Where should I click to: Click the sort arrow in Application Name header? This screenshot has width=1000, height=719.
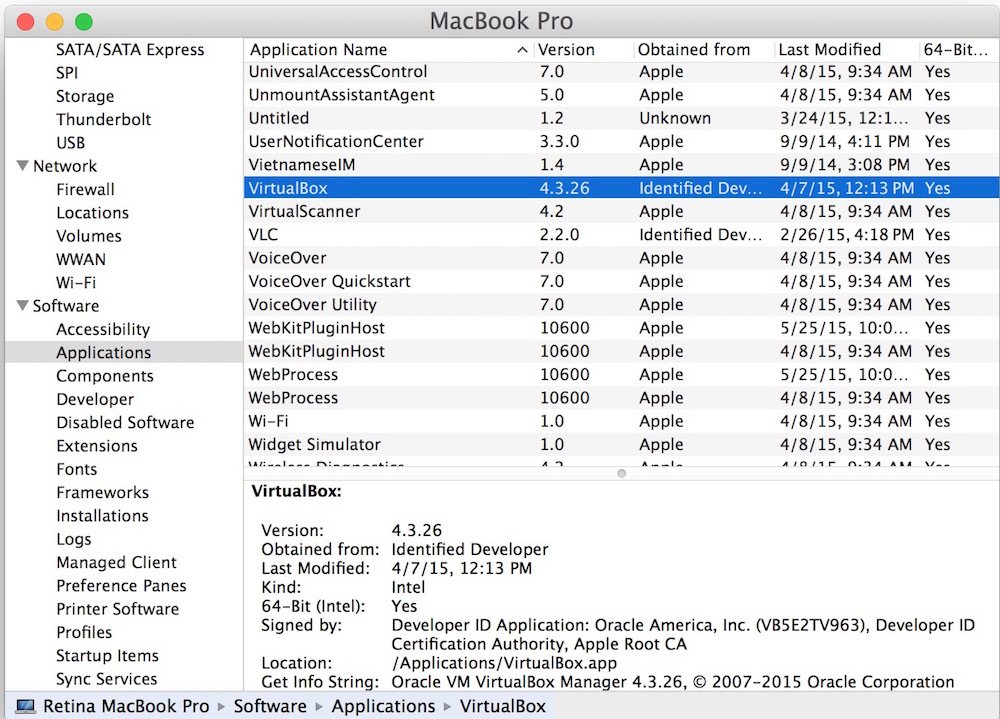coord(523,50)
